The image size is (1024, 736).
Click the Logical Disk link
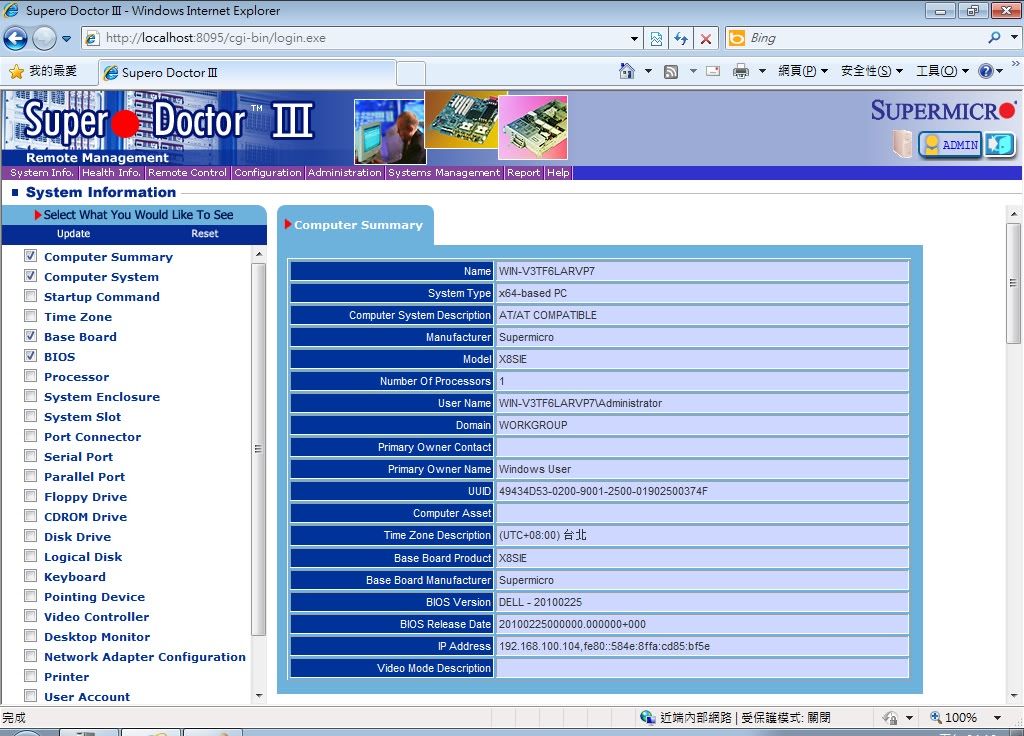83,557
